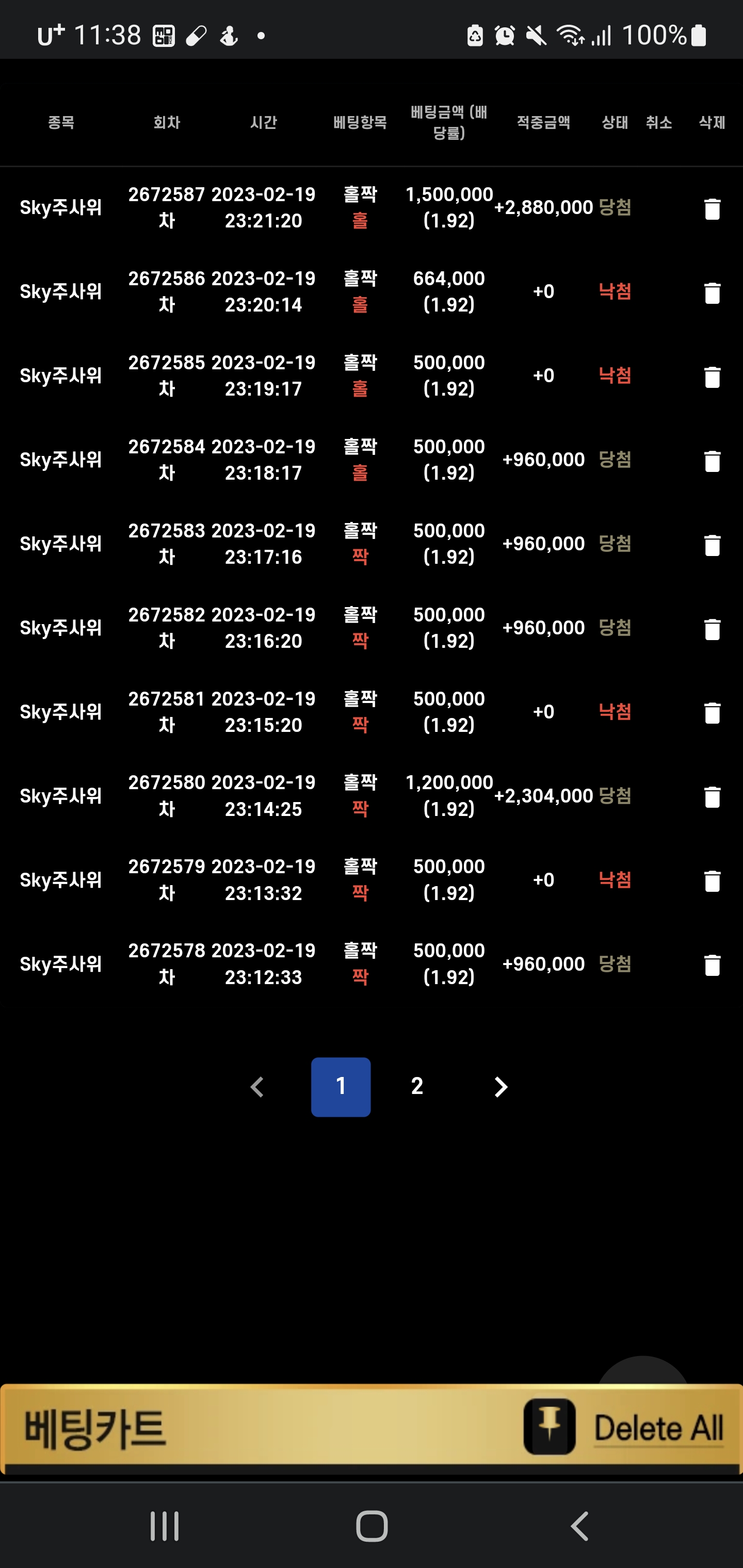The height and width of the screenshot is (1568, 743).
Task: Open recent apps from navigation bar
Action: click(165, 1526)
